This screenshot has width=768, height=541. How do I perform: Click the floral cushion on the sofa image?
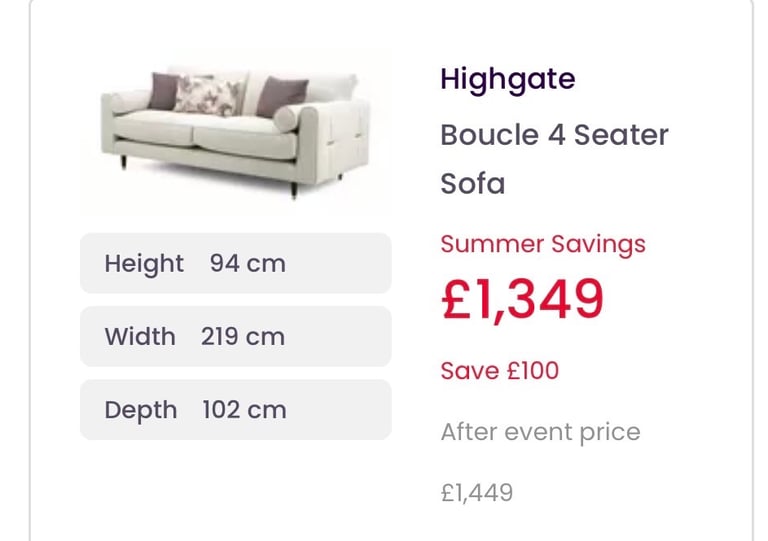[208, 96]
